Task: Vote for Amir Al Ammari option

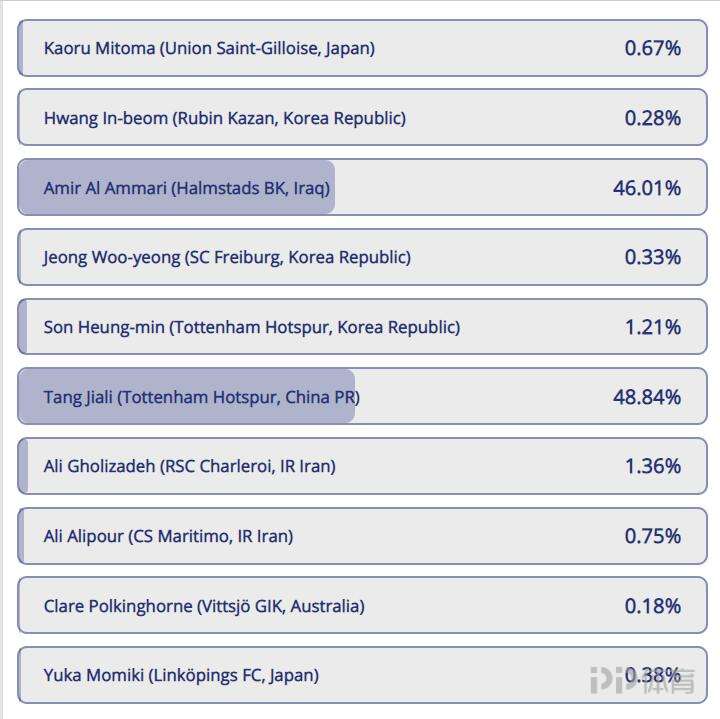Action: [362, 187]
